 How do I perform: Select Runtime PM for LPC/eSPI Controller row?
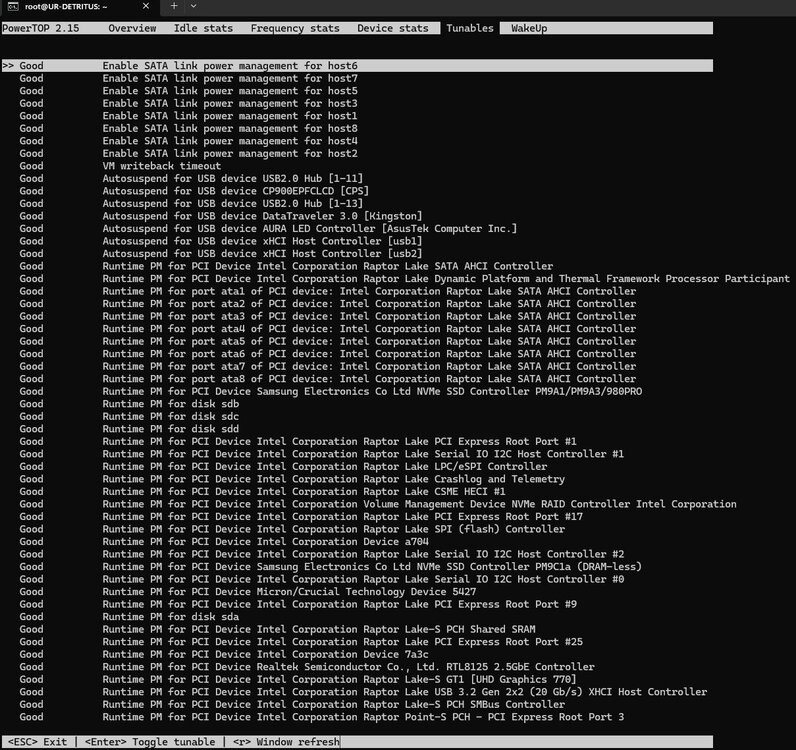tap(283, 467)
